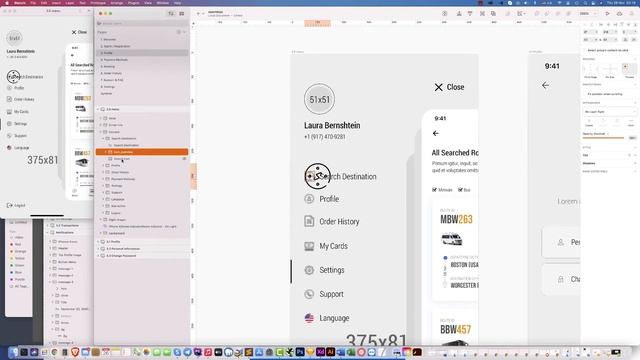Viewport: 640px width, 360px height.
Task: Open the cloud upload icon in the toolbar
Action: click(619, 13)
